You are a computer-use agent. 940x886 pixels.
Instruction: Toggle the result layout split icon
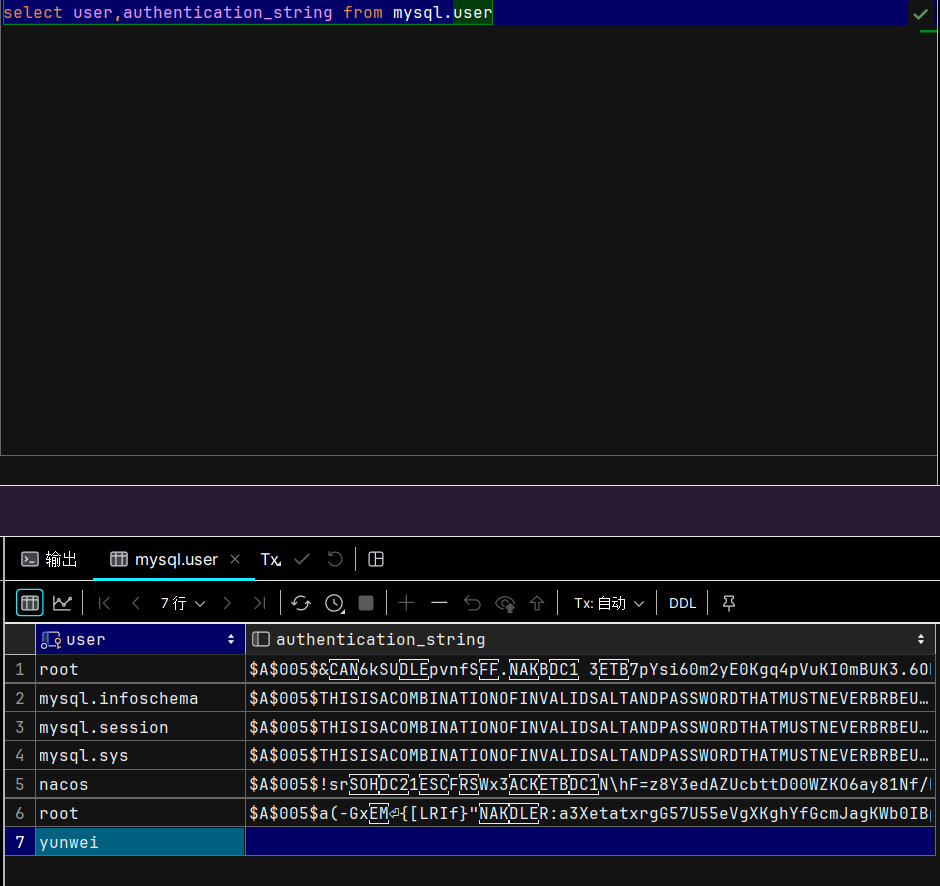(376, 559)
